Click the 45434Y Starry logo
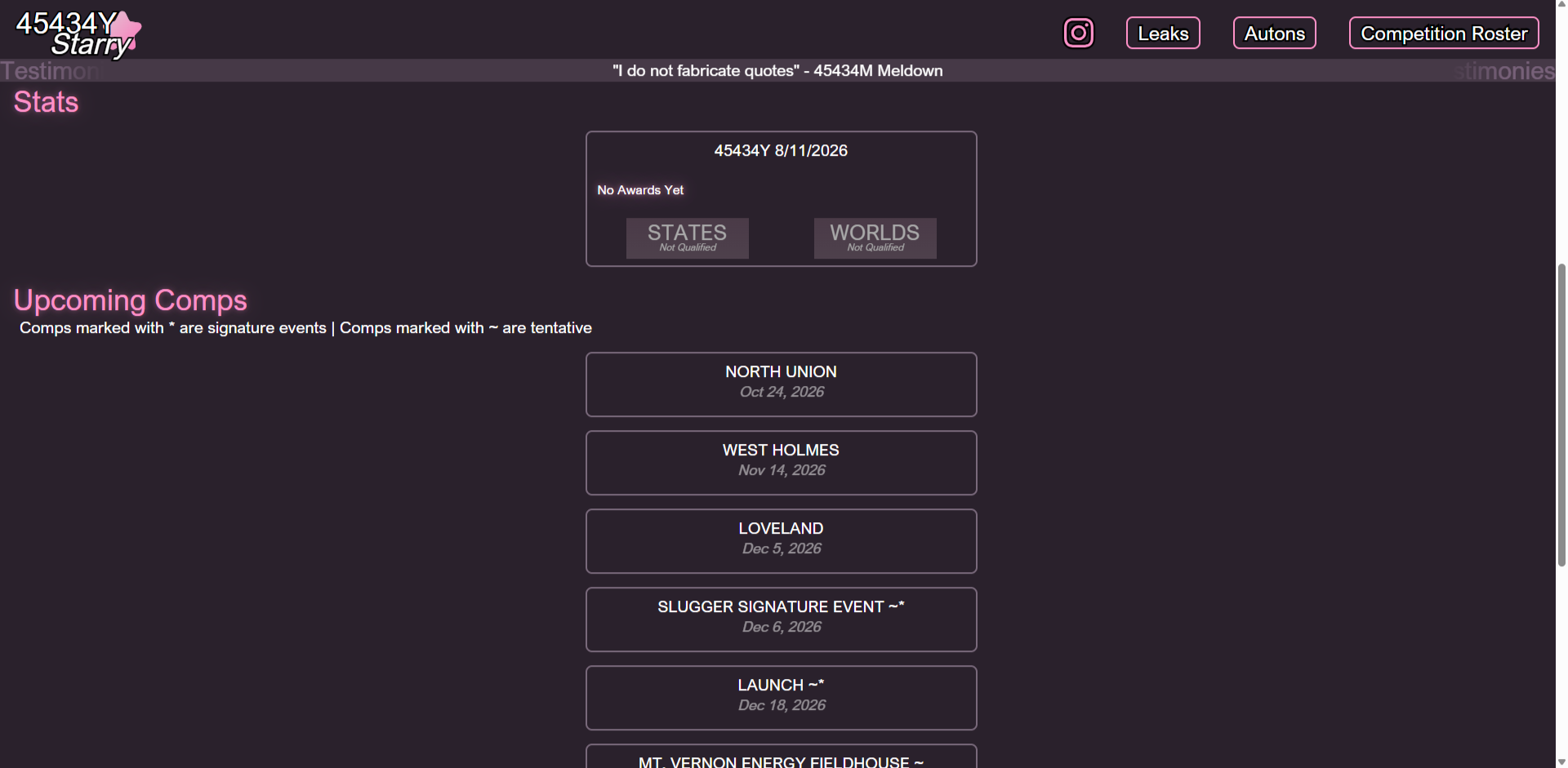This screenshot has width=1568, height=768. point(78,34)
